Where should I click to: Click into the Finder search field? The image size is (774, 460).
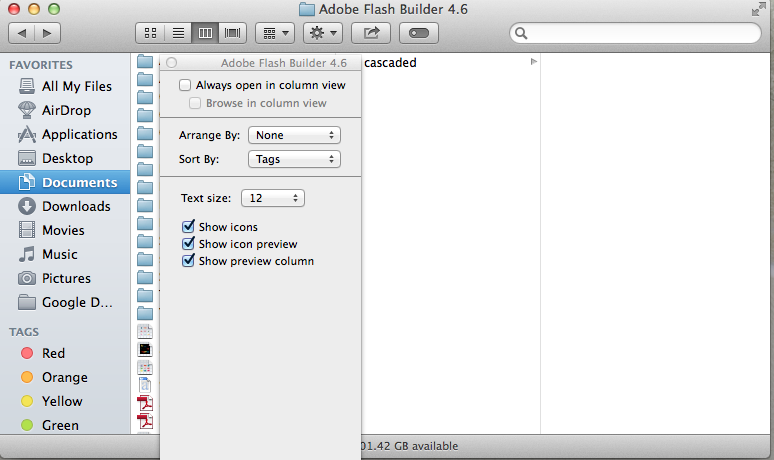pyautogui.click(x=635, y=33)
